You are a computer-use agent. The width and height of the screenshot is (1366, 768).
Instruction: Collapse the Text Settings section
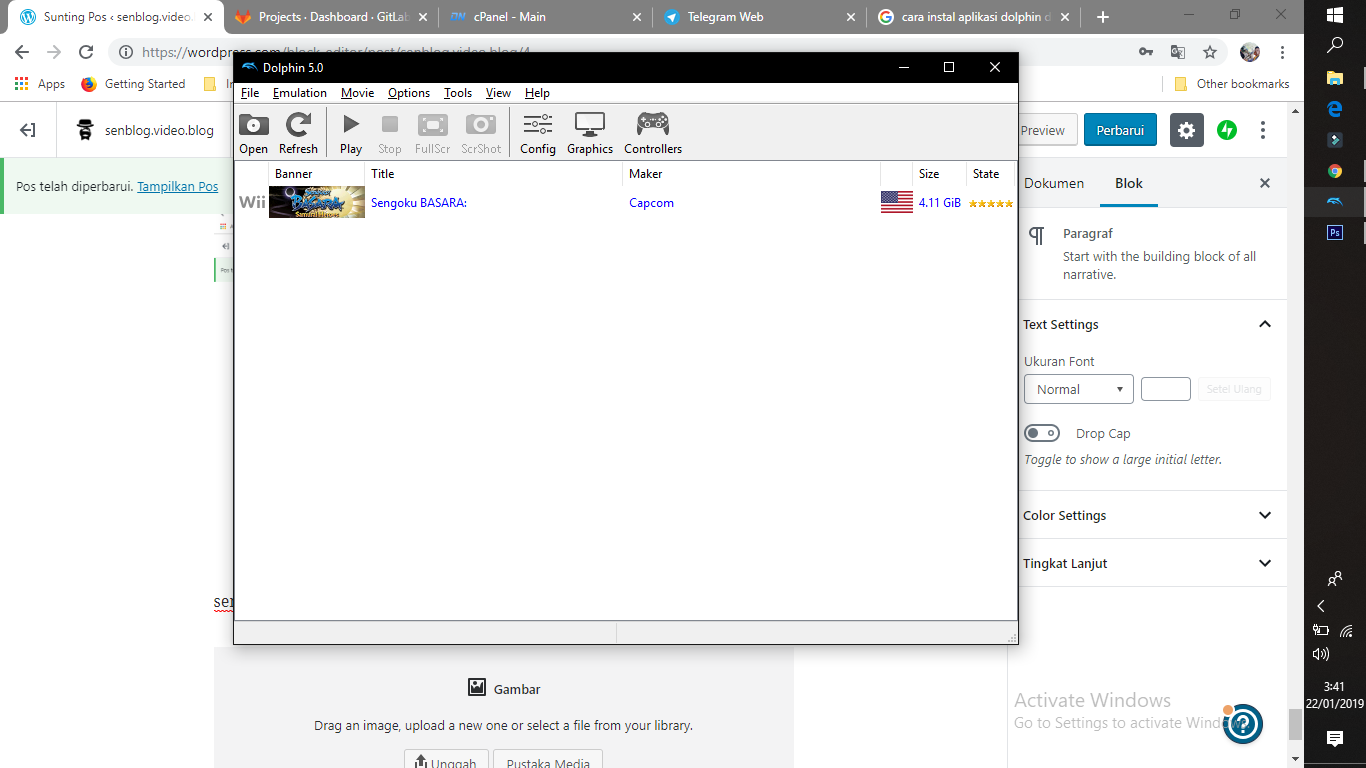tap(1264, 324)
